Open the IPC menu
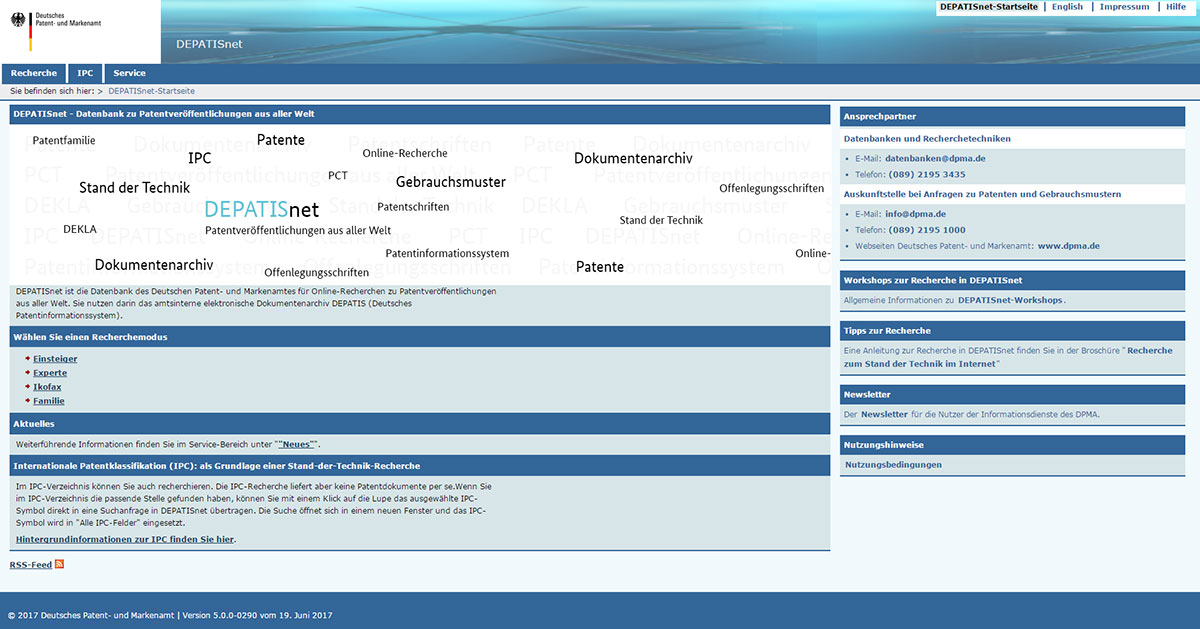This screenshot has height=629, width=1200. pyautogui.click(x=86, y=73)
